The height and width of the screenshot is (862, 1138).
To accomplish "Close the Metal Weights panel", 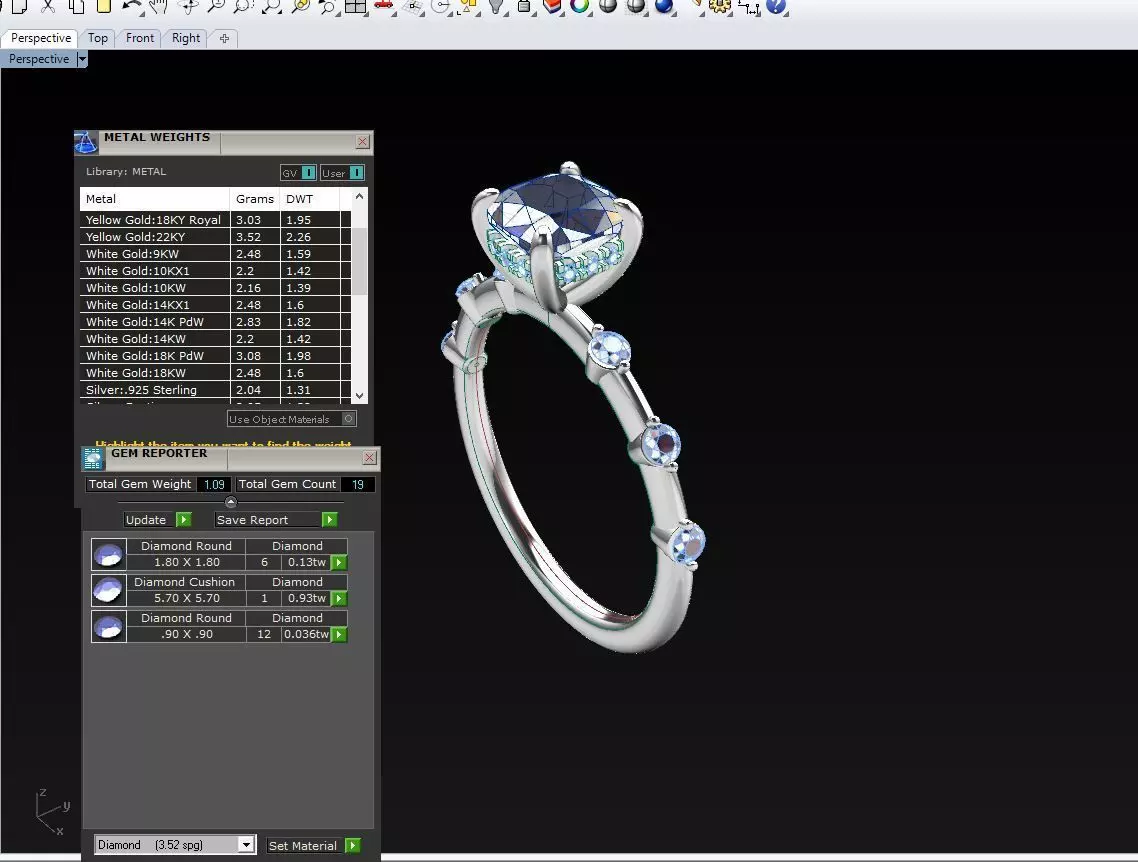I will click(362, 141).
